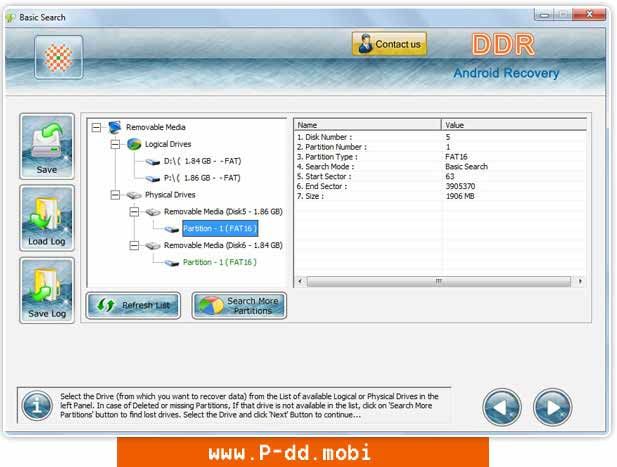This screenshot has height=467, width=617.
Task: Click the Contact us button
Action: 389,44
